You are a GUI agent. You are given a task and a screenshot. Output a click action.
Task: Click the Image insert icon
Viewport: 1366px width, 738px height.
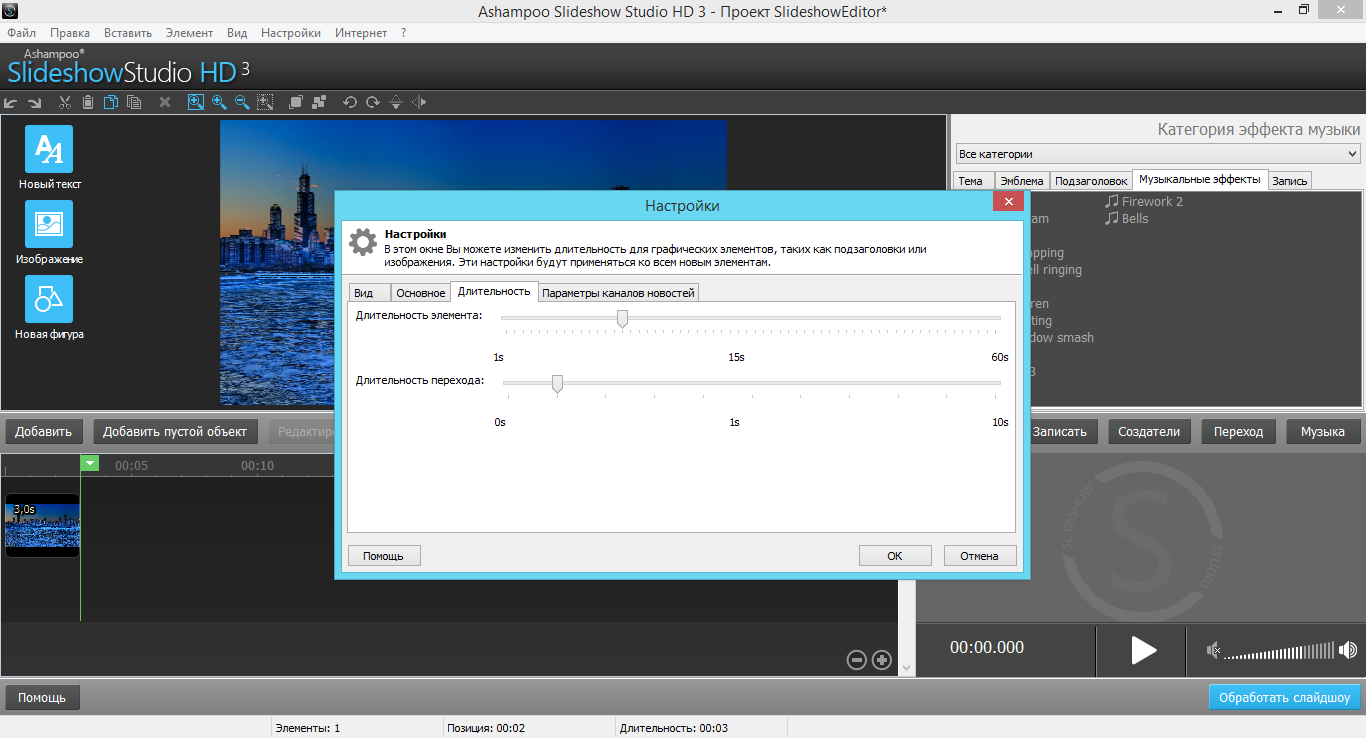coord(49,224)
